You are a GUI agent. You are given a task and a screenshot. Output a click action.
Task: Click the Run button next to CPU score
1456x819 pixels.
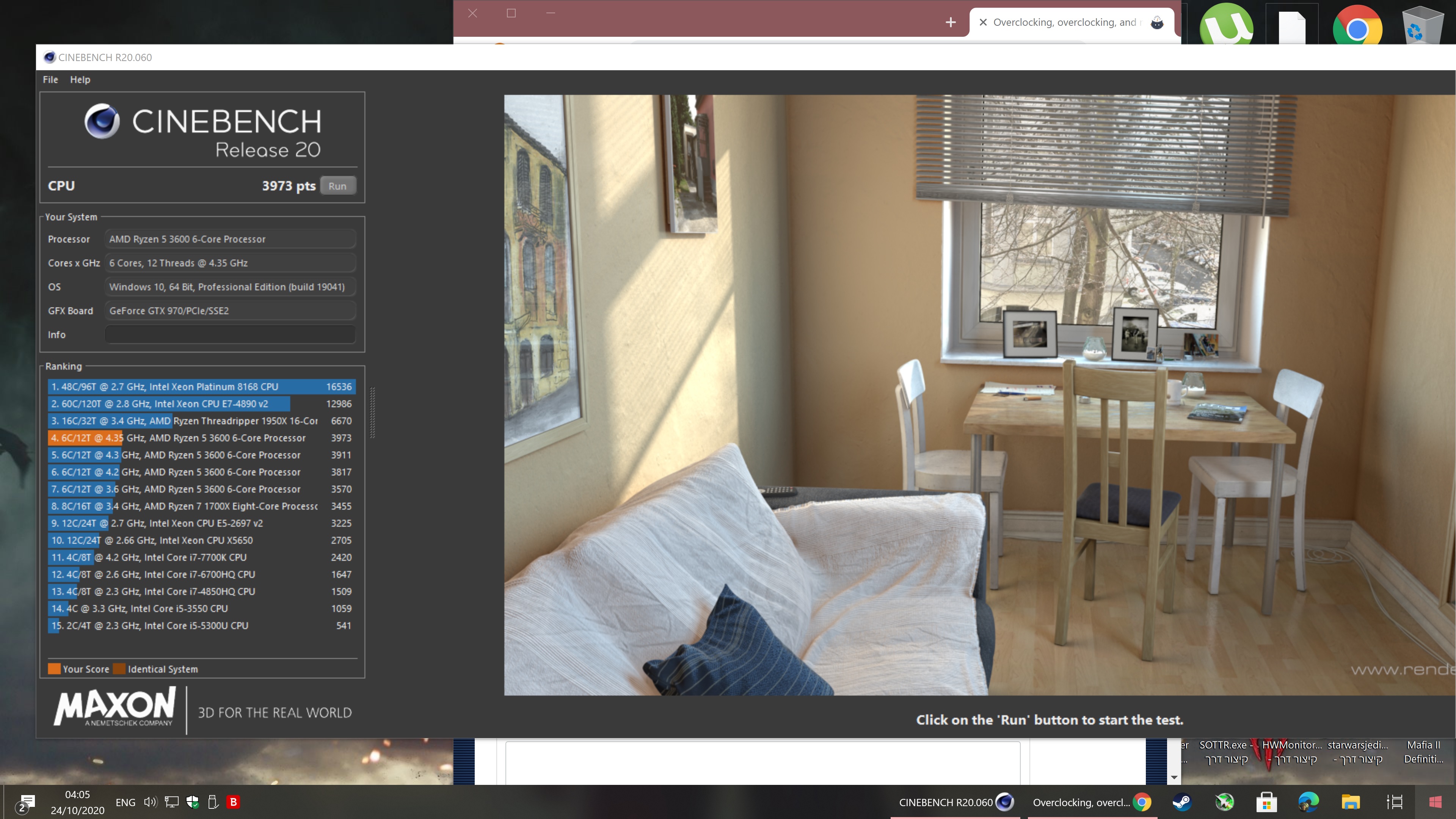[337, 186]
